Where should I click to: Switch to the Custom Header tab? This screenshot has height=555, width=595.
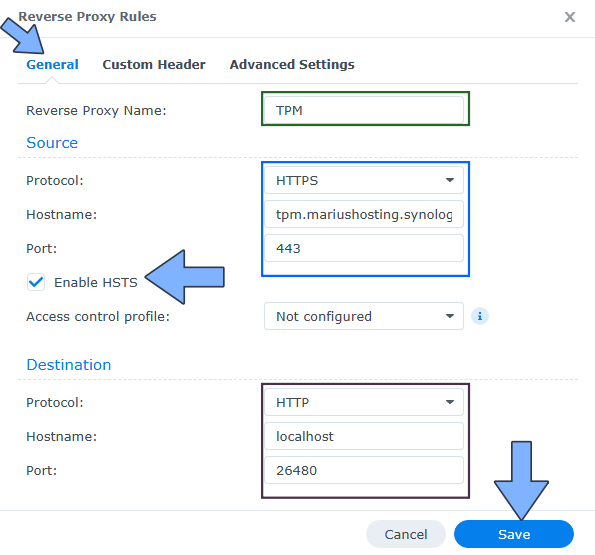[154, 64]
